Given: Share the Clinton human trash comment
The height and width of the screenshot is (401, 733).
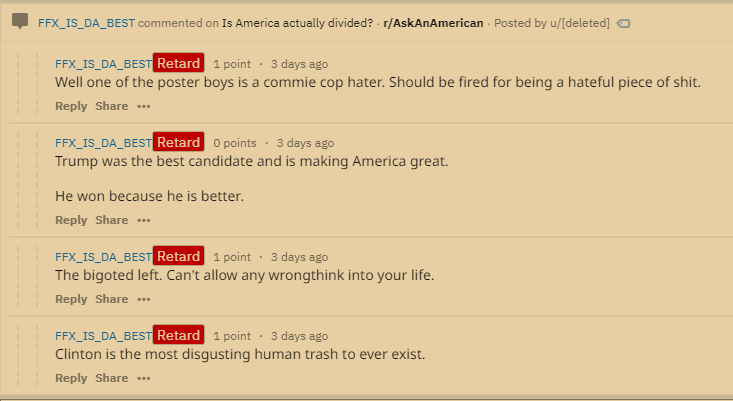Looking at the screenshot, I should (112, 378).
